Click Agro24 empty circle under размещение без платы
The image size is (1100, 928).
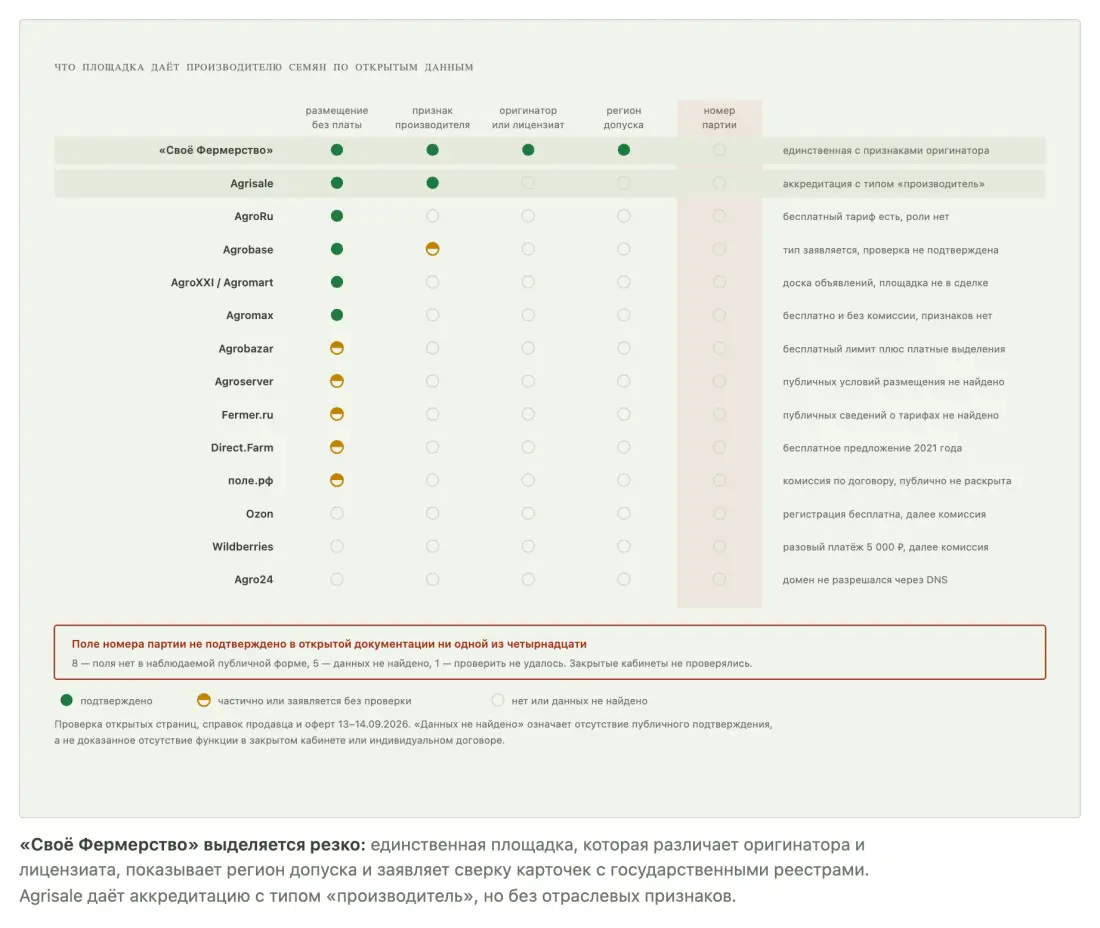coord(337,579)
